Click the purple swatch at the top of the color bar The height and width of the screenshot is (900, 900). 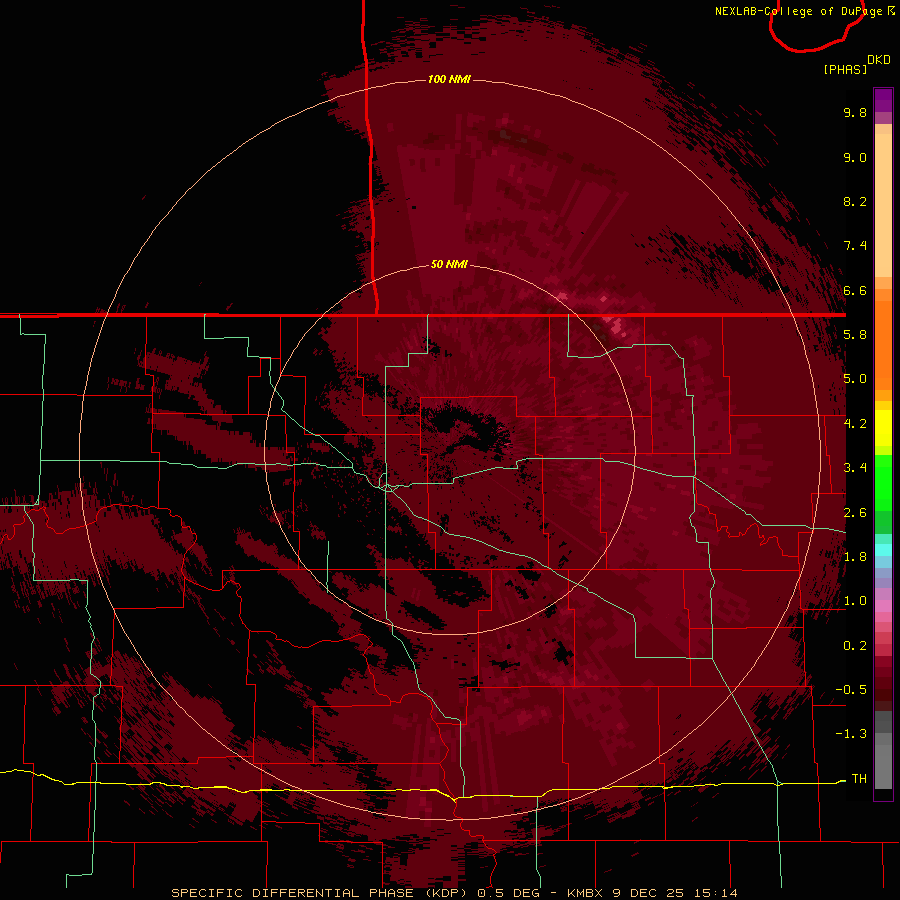[x=883, y=101]
